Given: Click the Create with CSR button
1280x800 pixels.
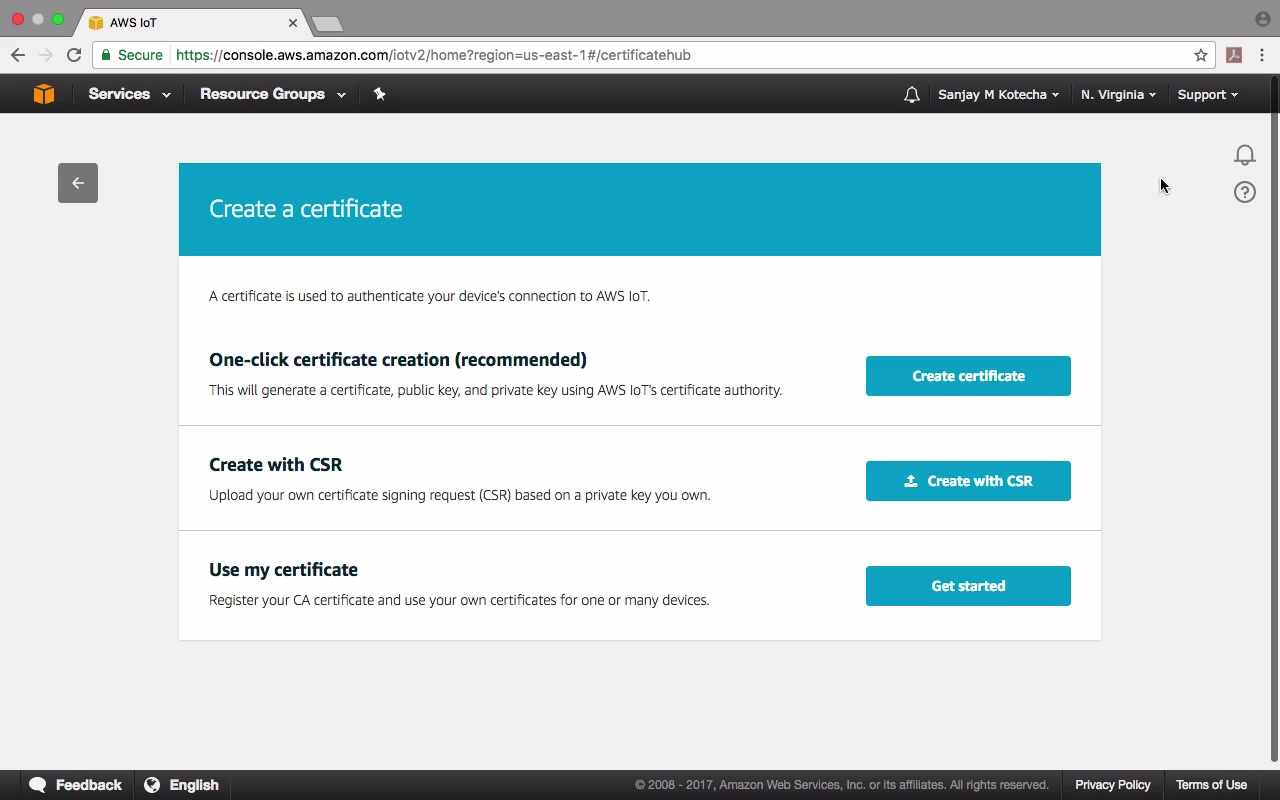Looking at the screenshot, I should point(968,481).
